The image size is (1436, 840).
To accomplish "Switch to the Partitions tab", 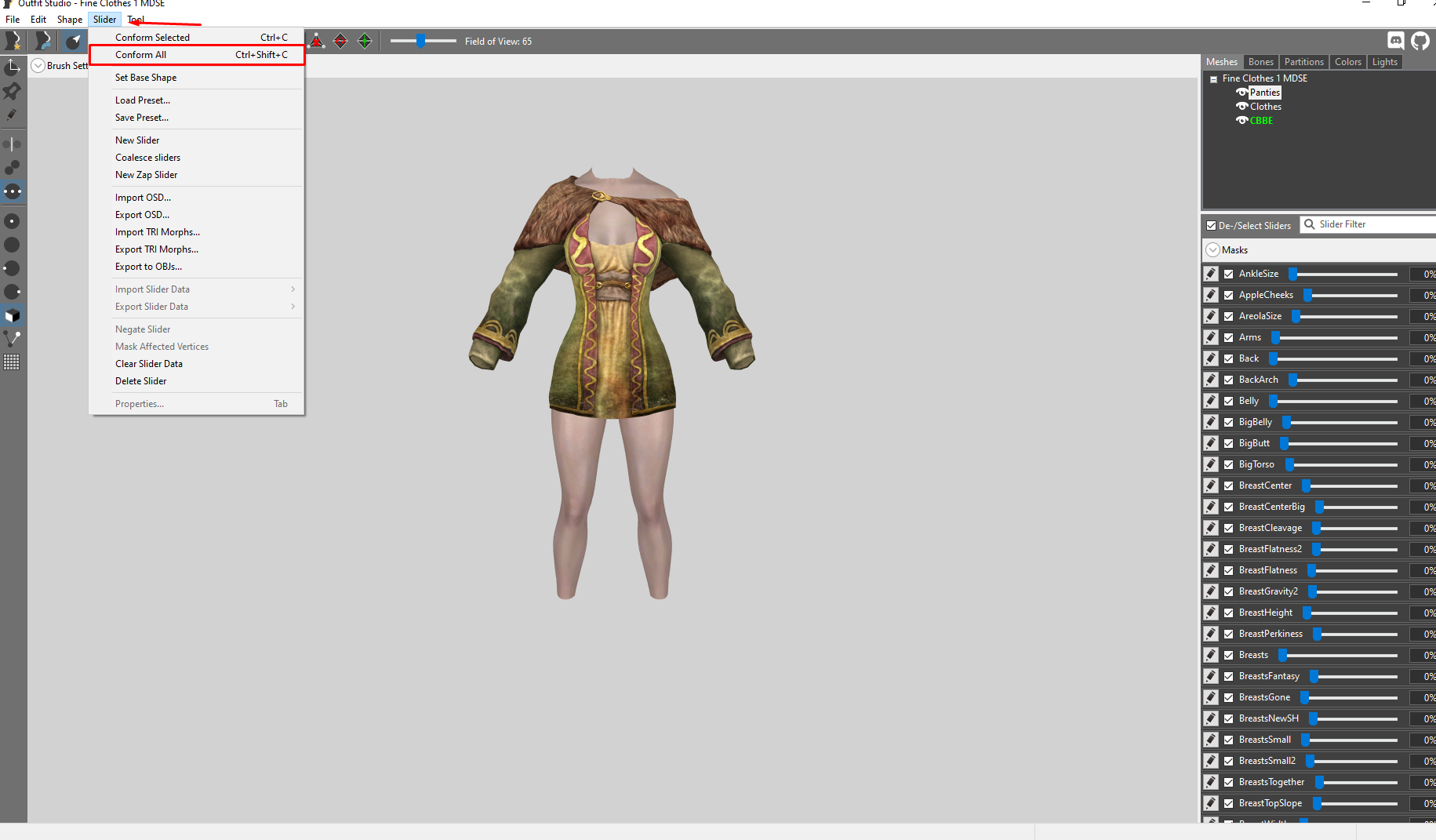I will 1304,62.
